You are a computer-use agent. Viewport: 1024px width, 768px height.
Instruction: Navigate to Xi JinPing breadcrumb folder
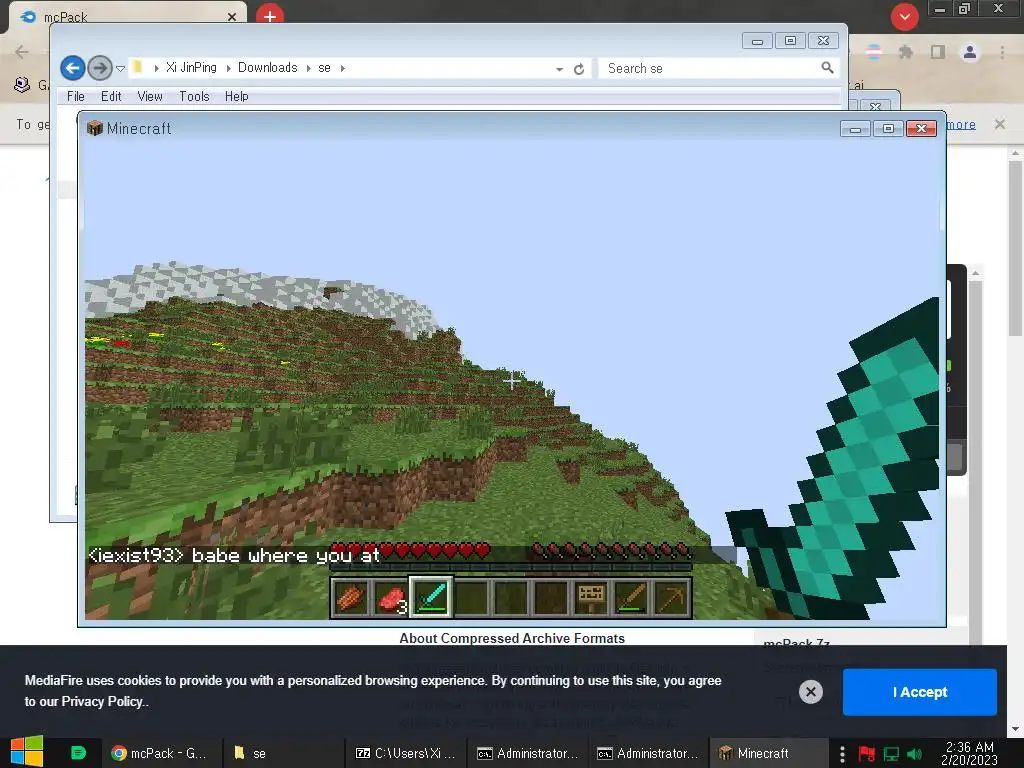[x=191, y=68]
